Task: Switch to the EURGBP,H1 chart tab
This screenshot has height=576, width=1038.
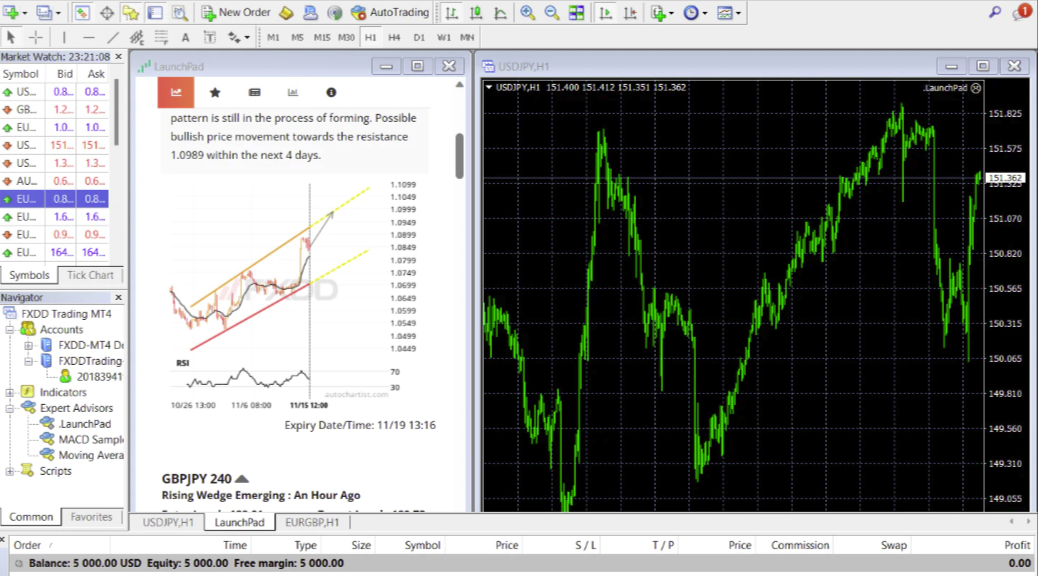Action: point(312,522)
